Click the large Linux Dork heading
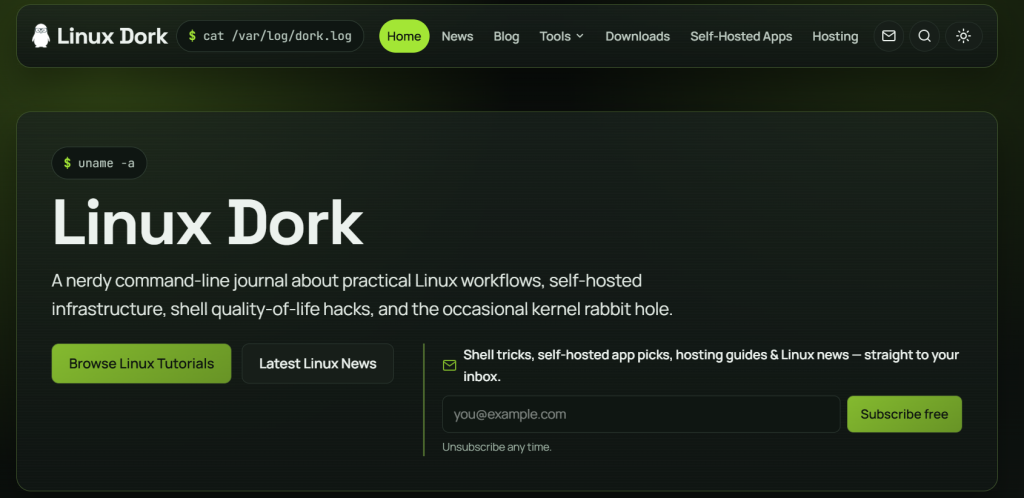Image resolution: width=1024 pixels, height=498 pixels. point(207,222)
